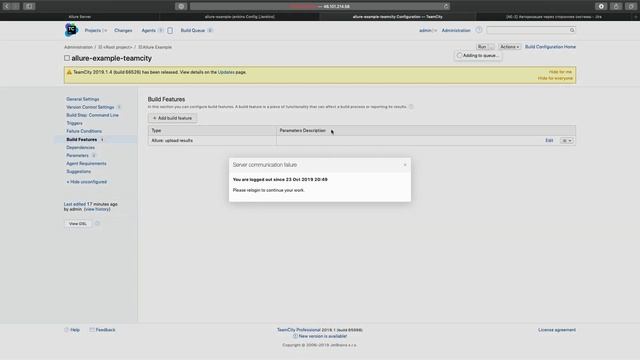Screen dimensions: 640x360
Task: Click help icon after Build Features description
Action: (411, 107)
